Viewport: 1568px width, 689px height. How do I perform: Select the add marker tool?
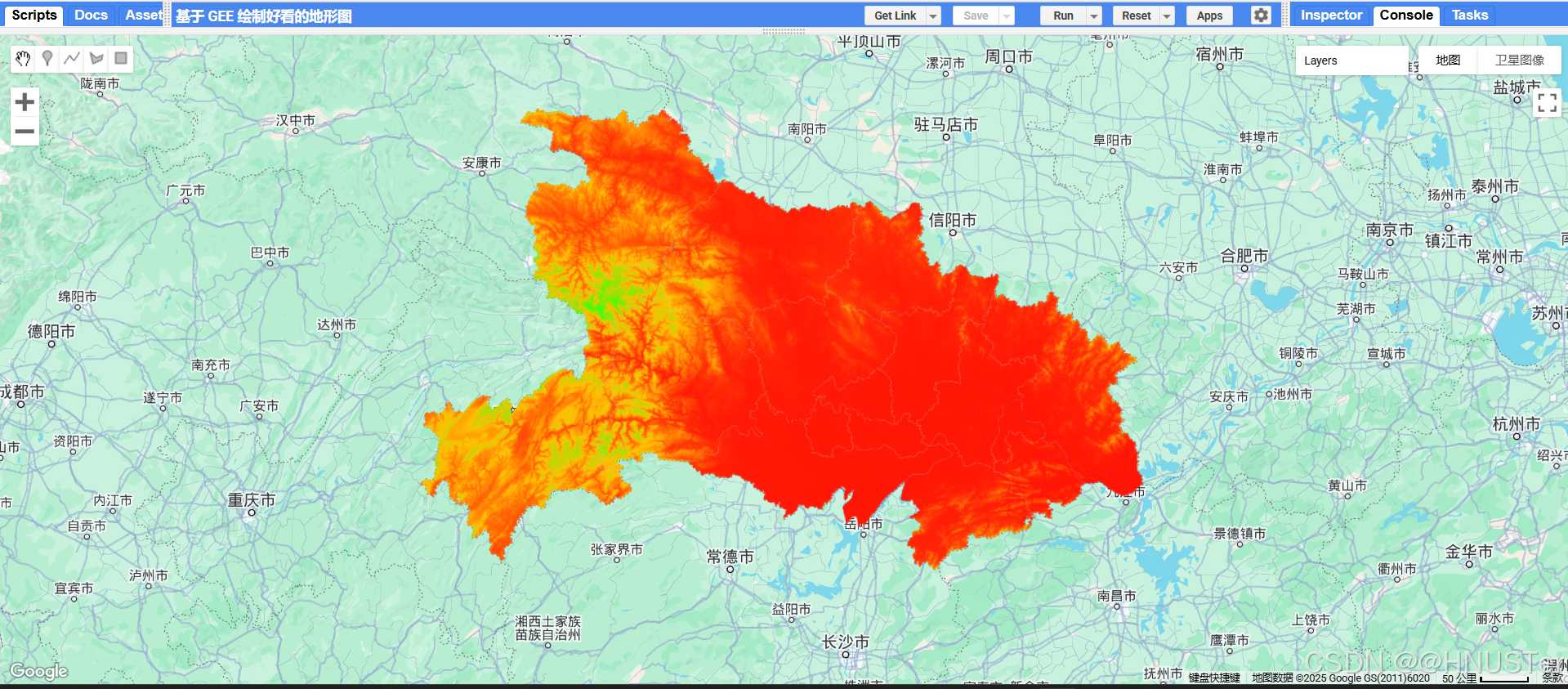(x=47, y=58)
